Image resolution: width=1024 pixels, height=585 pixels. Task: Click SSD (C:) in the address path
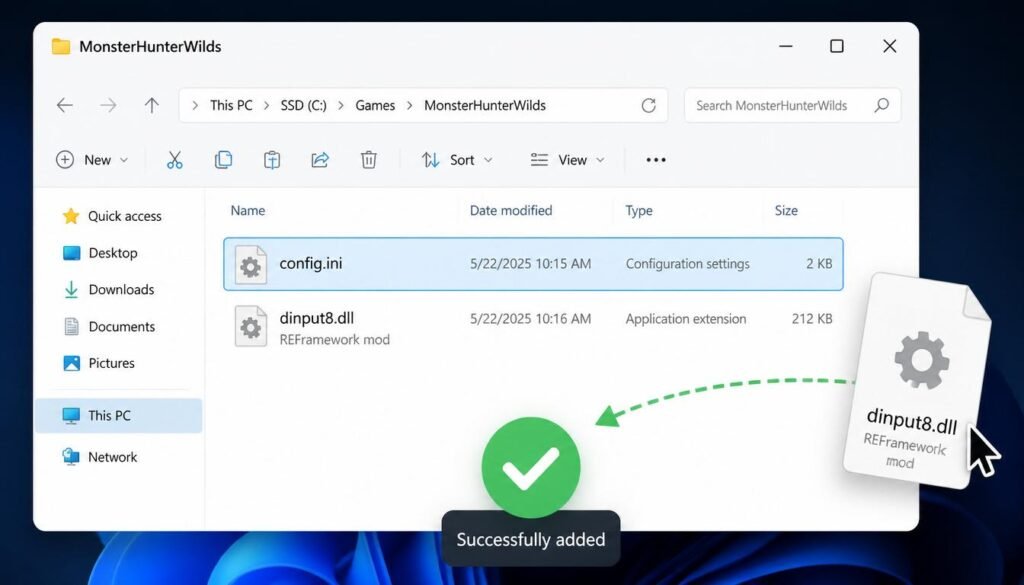pos(304,106)
